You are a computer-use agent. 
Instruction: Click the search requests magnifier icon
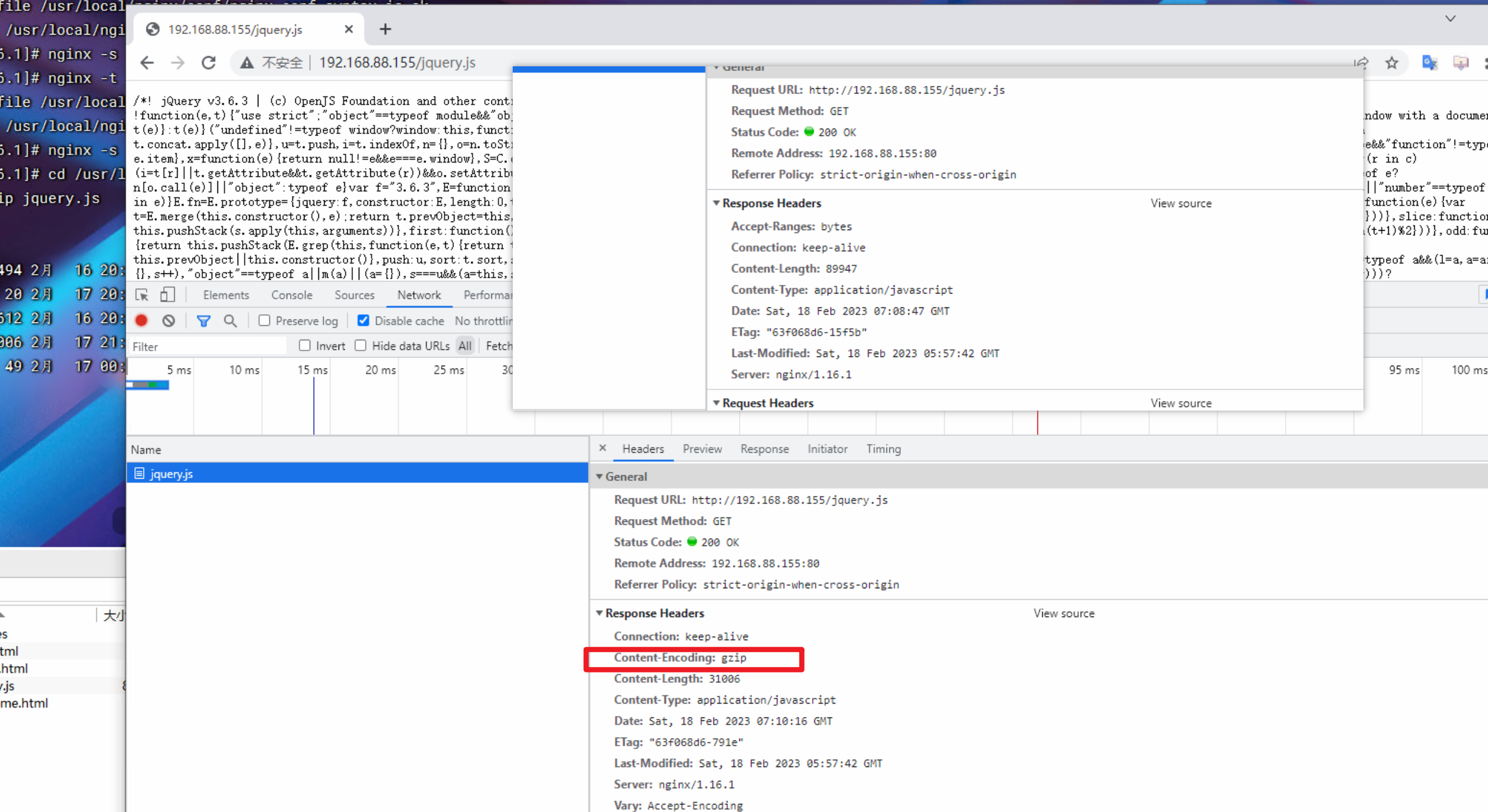pyautogui.click(x=231, y=321)
